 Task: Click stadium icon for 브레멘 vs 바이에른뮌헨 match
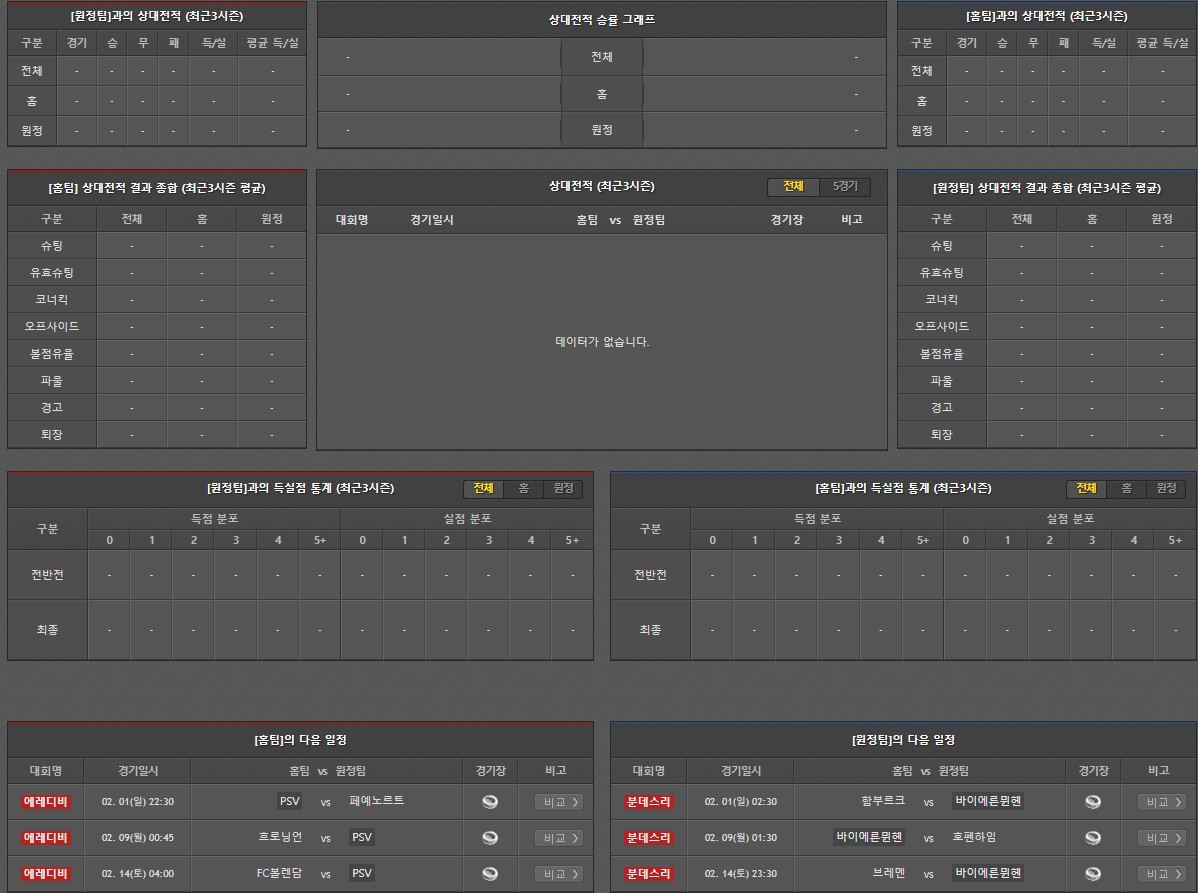point(1093,874)
